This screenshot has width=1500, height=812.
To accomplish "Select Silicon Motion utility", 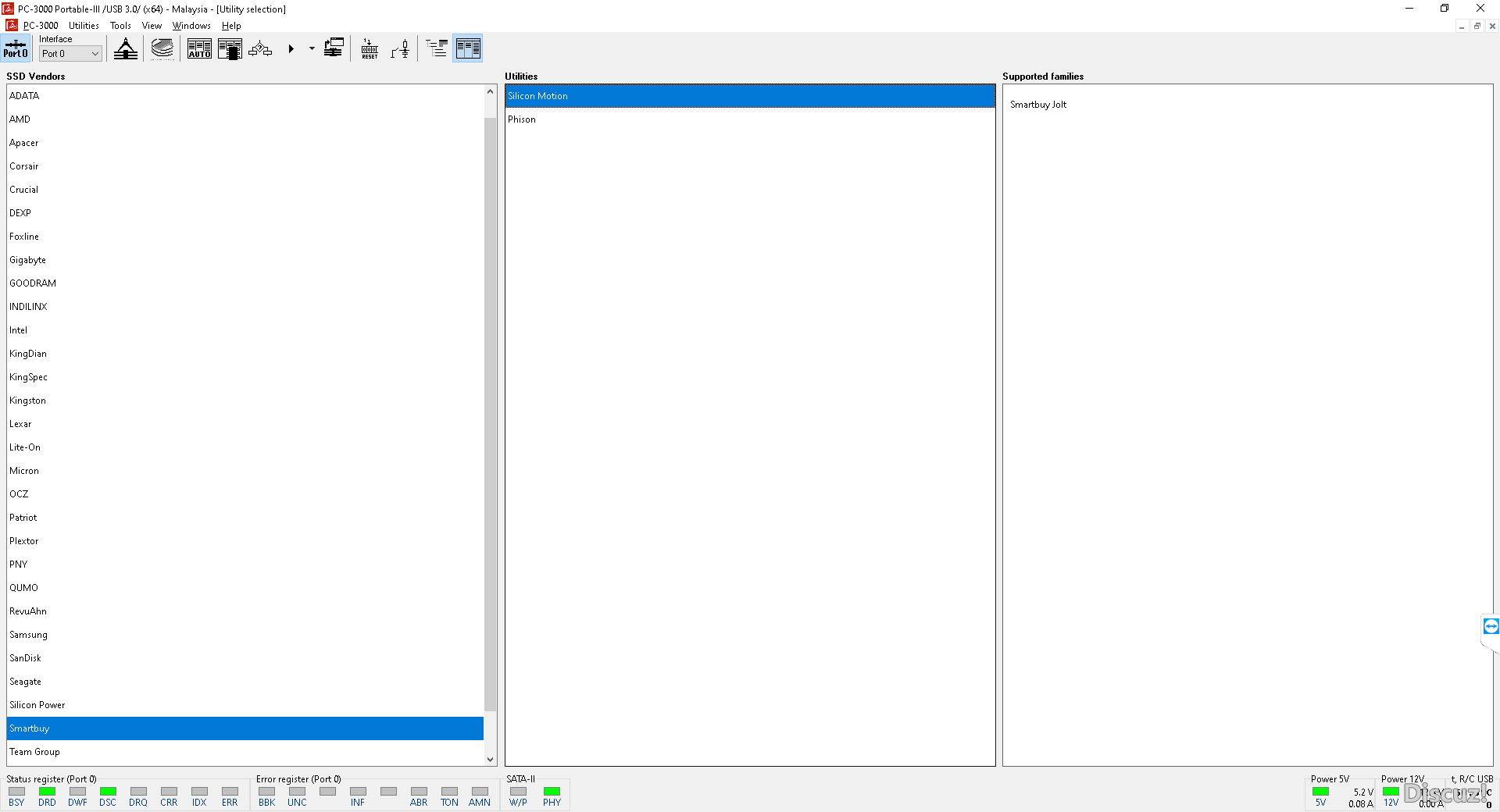I will [x=750, y=96].
